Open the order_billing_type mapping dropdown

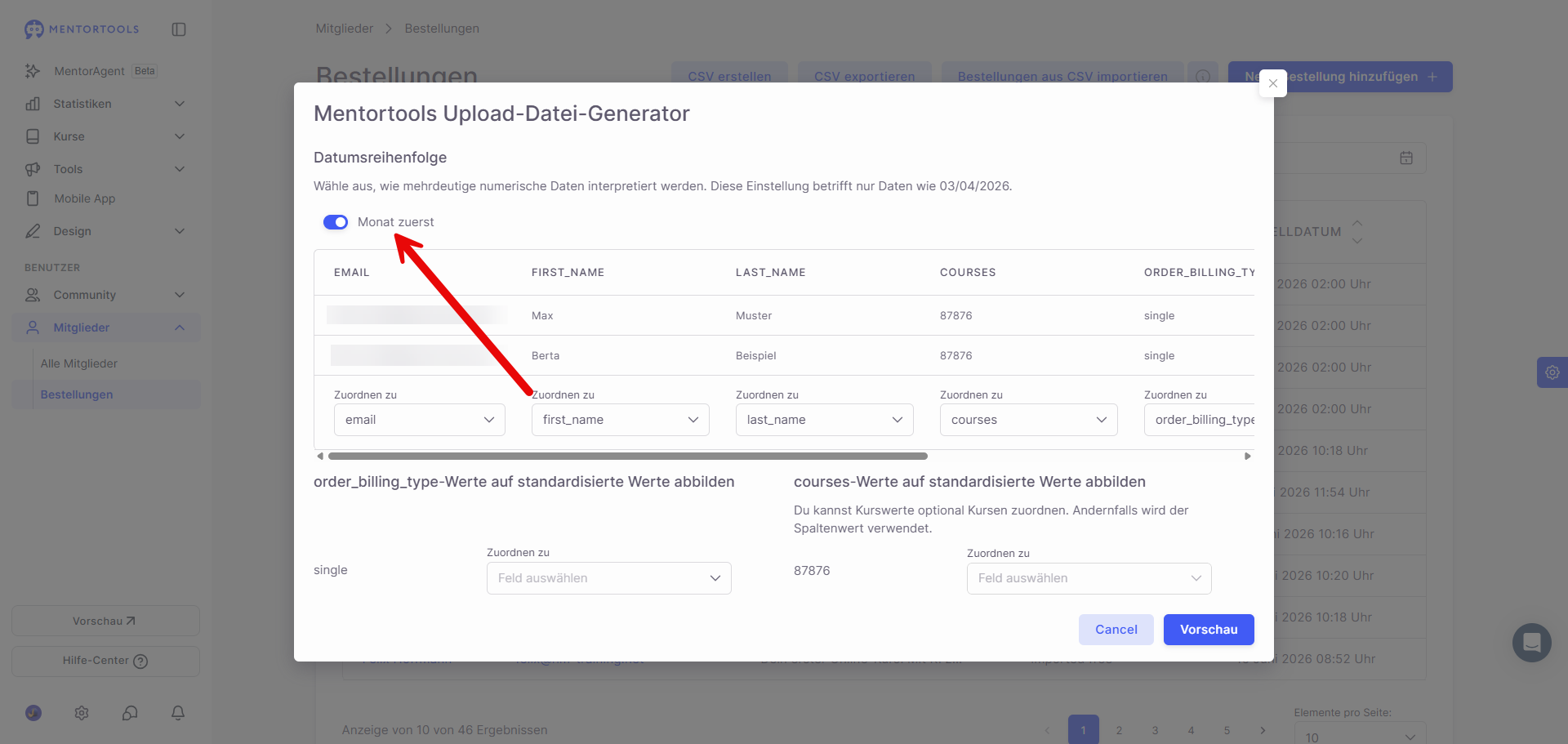click(1199, 420)
